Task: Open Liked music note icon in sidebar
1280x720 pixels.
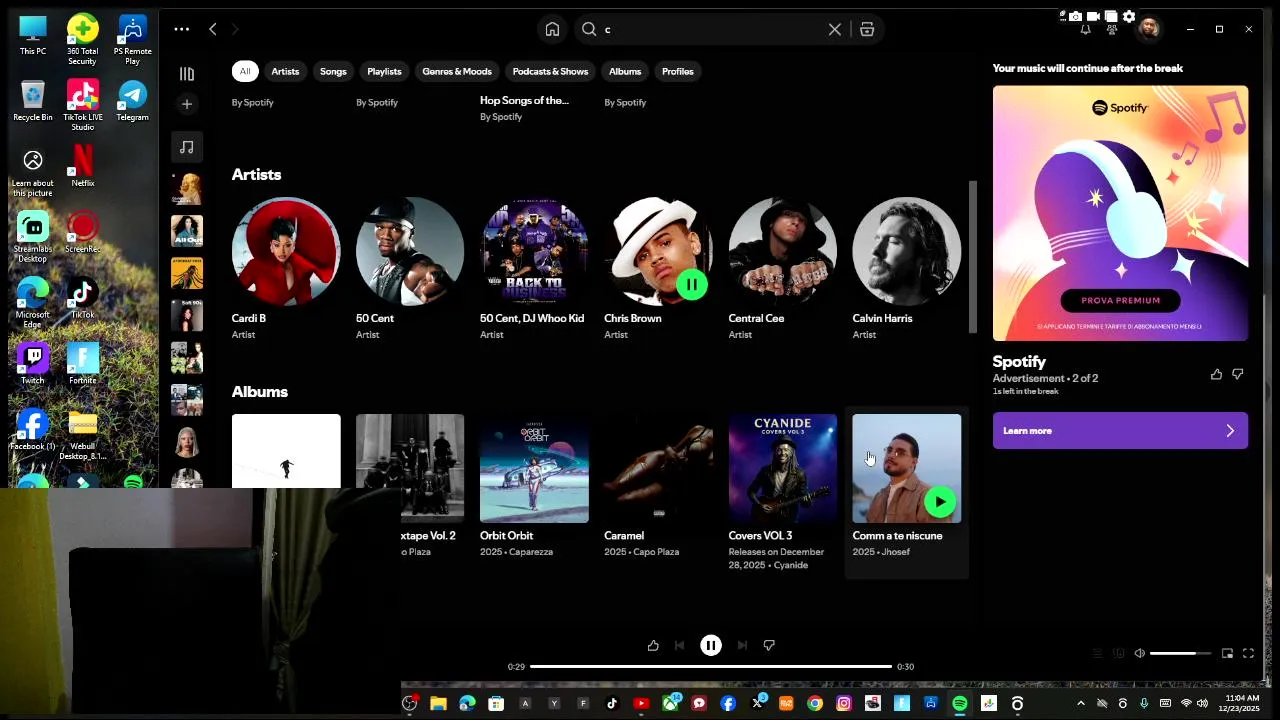Action: [187, 147]
